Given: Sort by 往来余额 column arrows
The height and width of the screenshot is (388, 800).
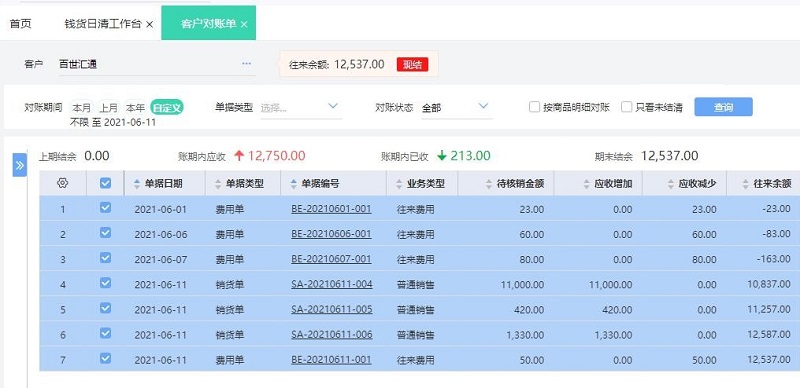Looking at the screenshot, I should (746, 184).
